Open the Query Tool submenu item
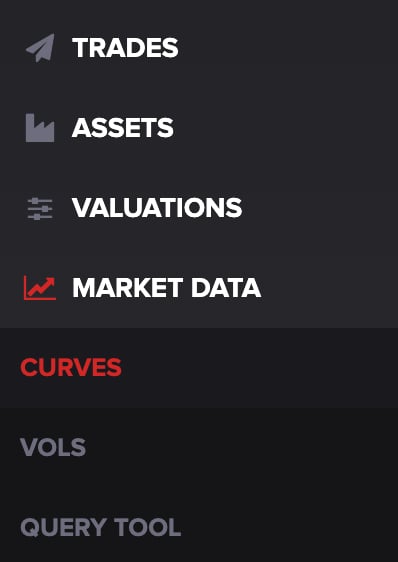Screen dimensions: 398x562 coord(100,528)
